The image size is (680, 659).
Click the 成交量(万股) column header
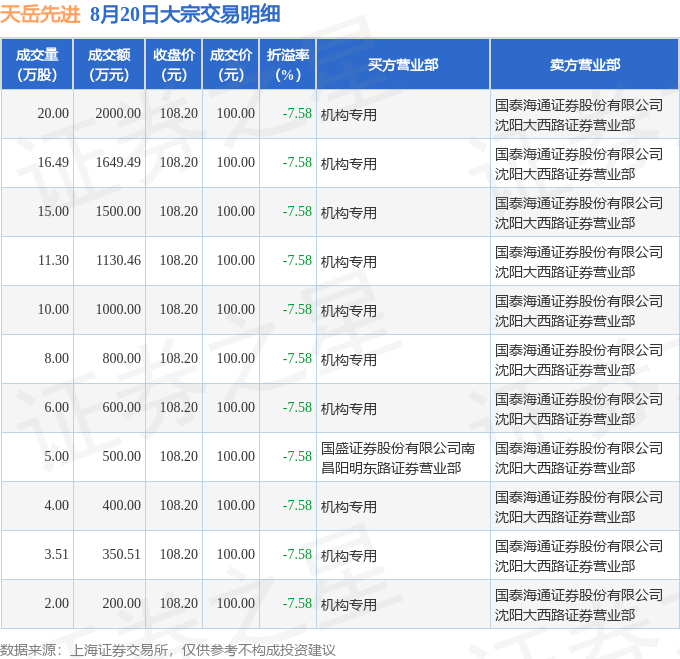coord(37,64)
